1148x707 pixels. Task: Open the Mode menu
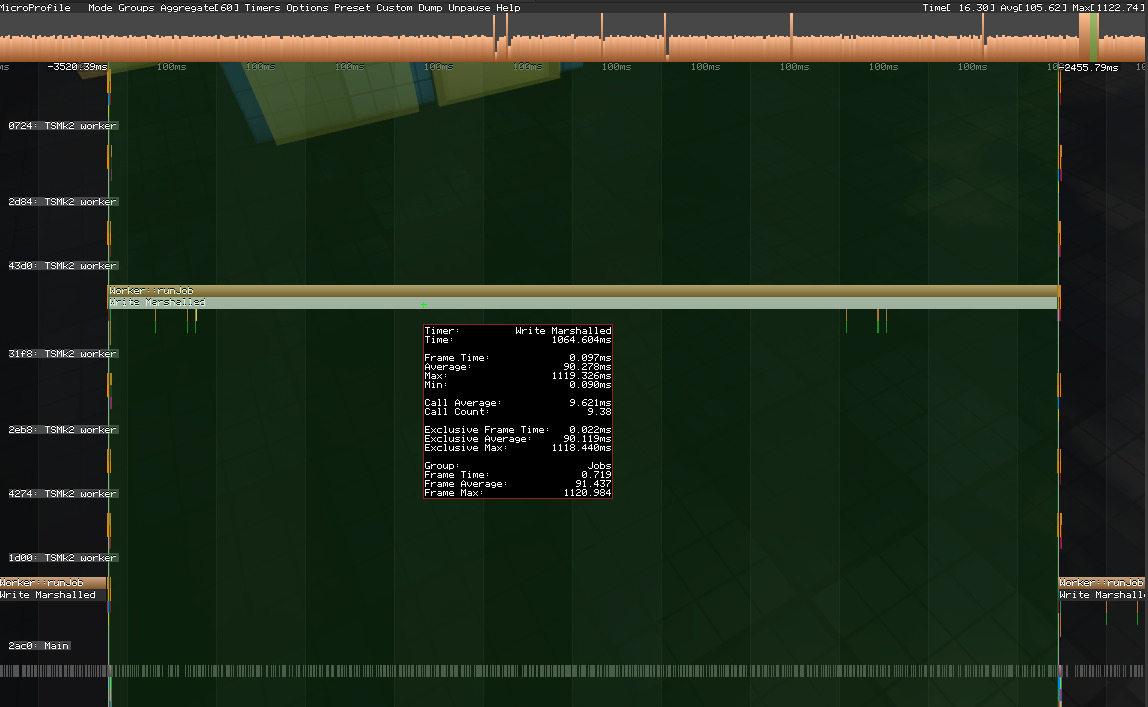[100, 7]
